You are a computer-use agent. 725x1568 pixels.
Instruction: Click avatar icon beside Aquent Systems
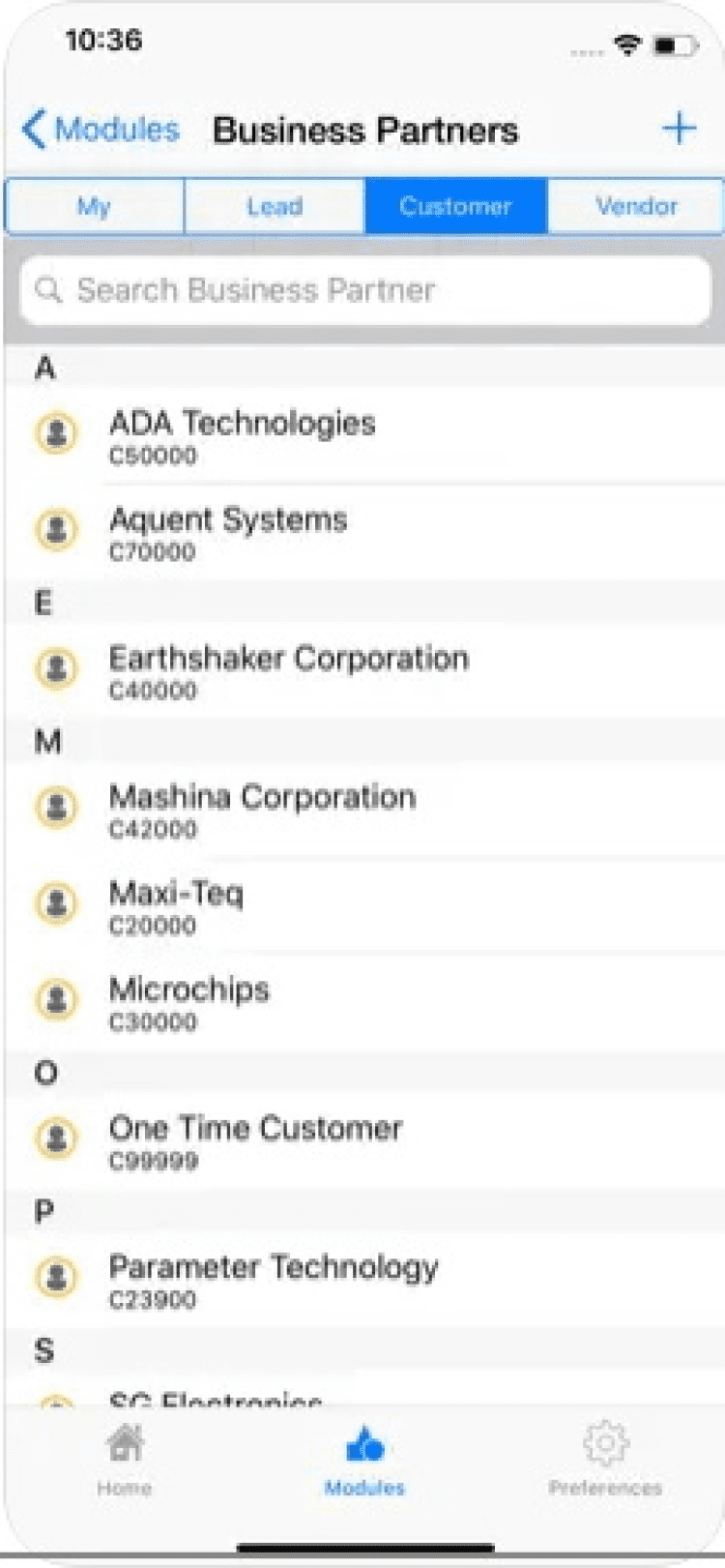pyautogui.click(x=56, y=530)
